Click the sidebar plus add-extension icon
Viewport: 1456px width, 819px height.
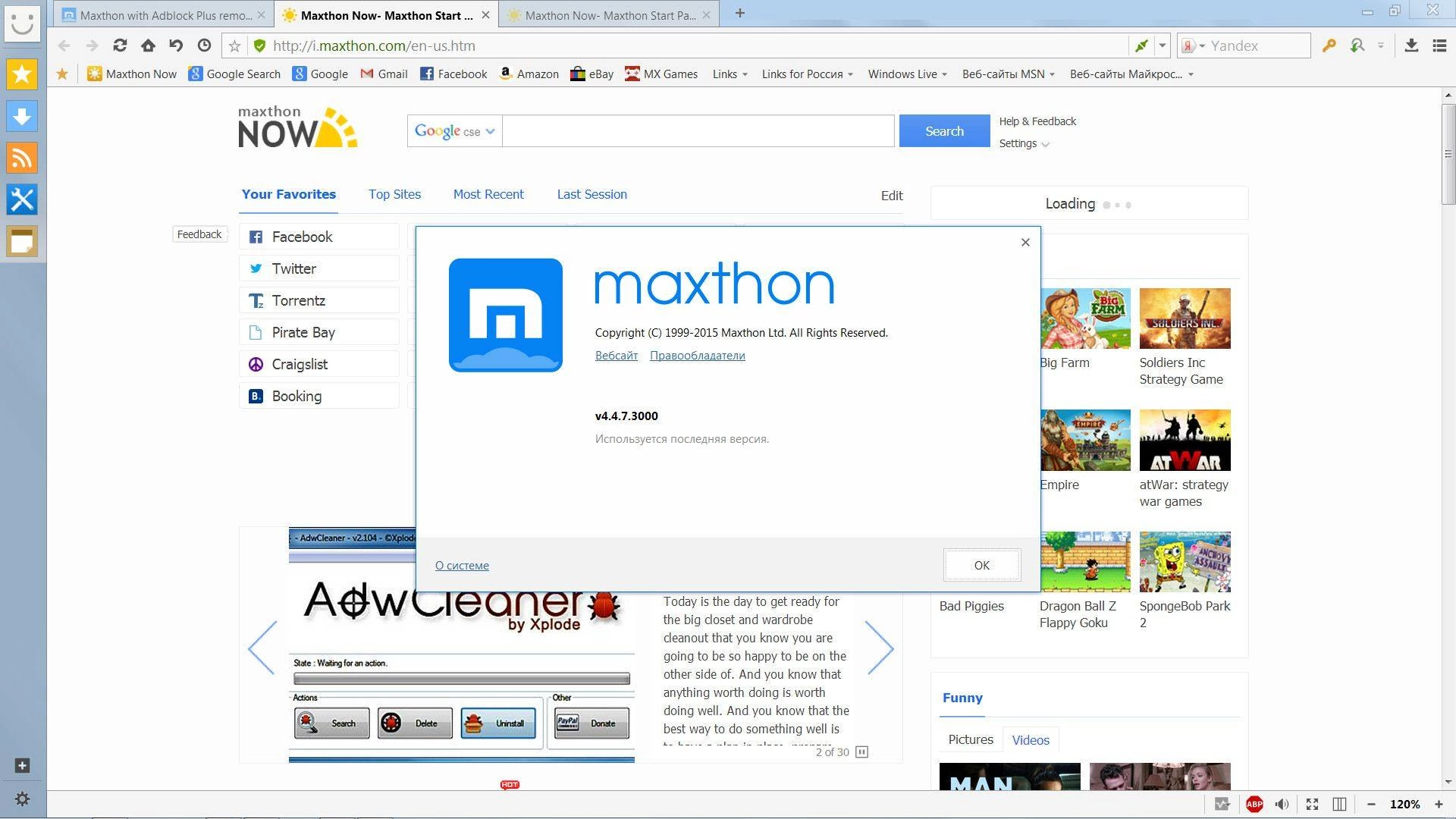[22, 765]
